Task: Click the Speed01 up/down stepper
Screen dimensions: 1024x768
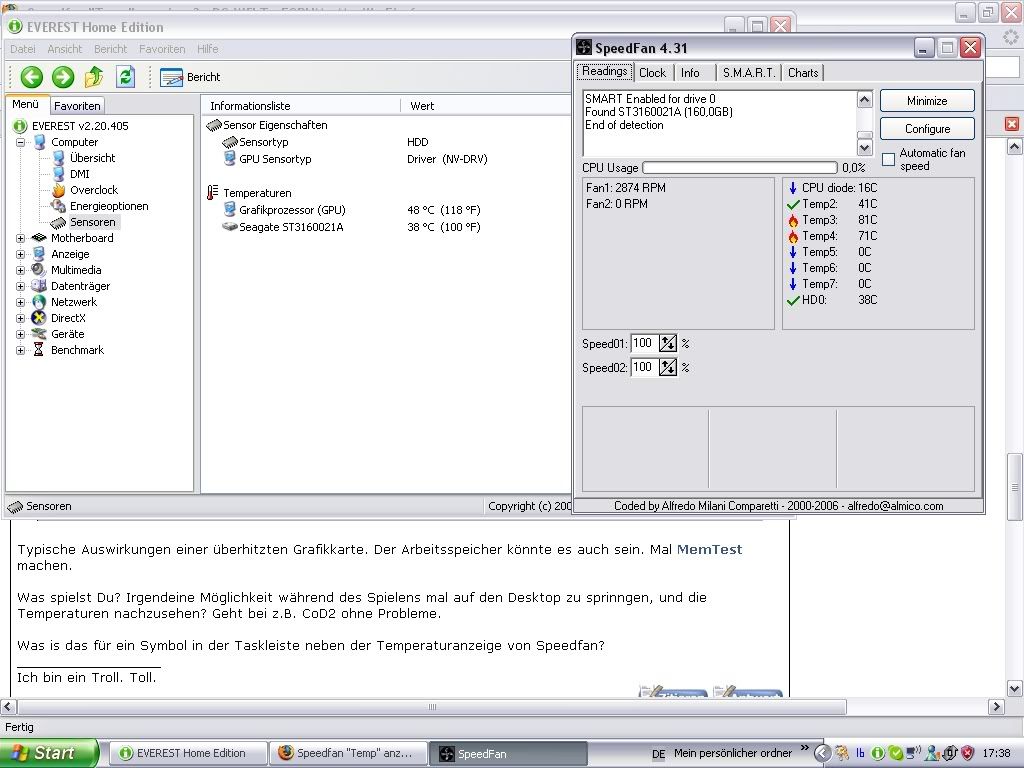Action: tap(668, 344)
